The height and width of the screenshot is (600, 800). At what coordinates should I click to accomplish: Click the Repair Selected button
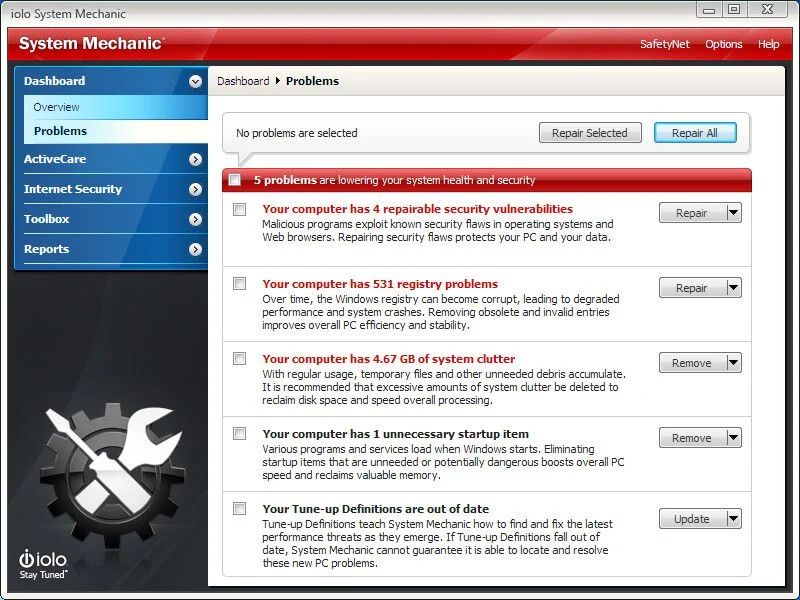590,132
